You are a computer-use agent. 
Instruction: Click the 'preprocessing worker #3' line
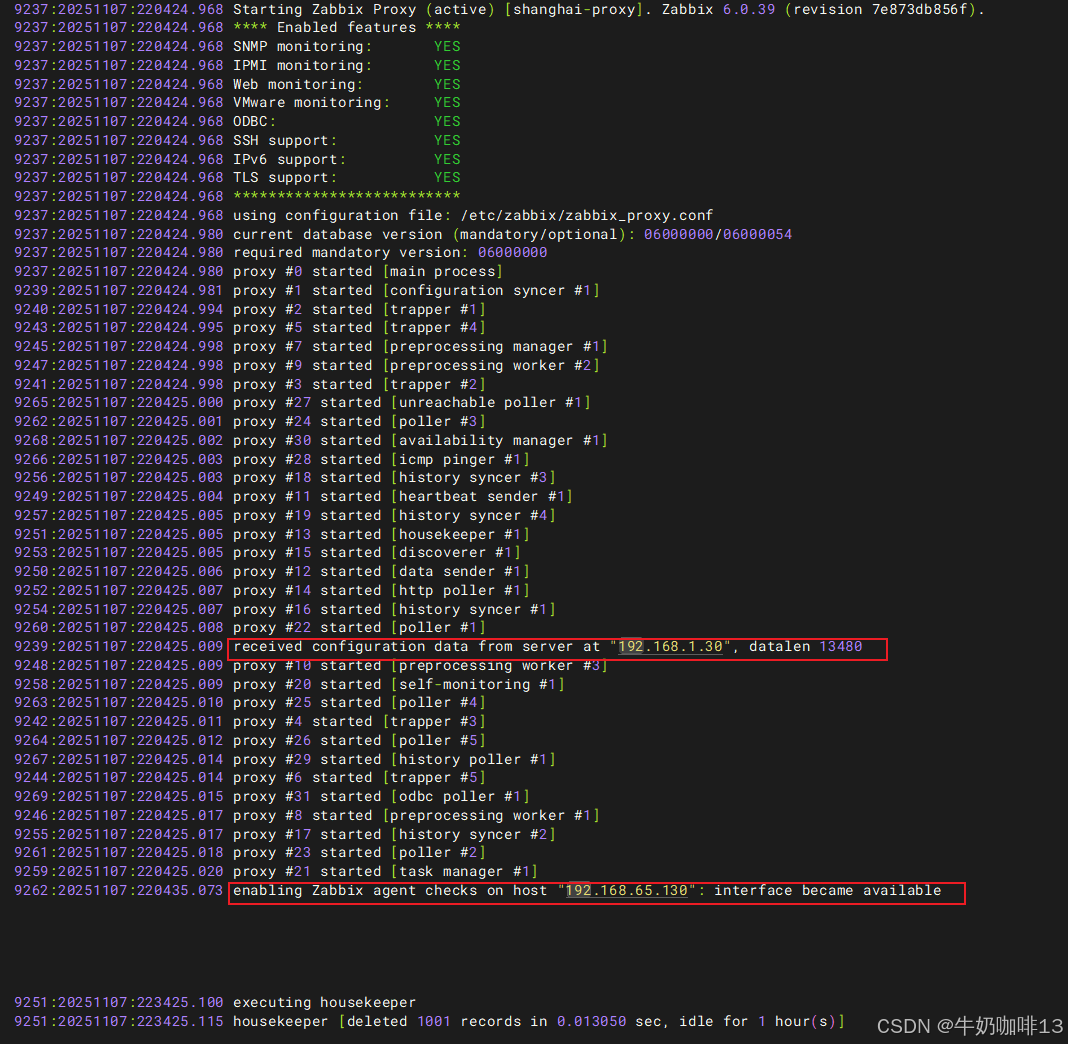(x=311, y=665)
